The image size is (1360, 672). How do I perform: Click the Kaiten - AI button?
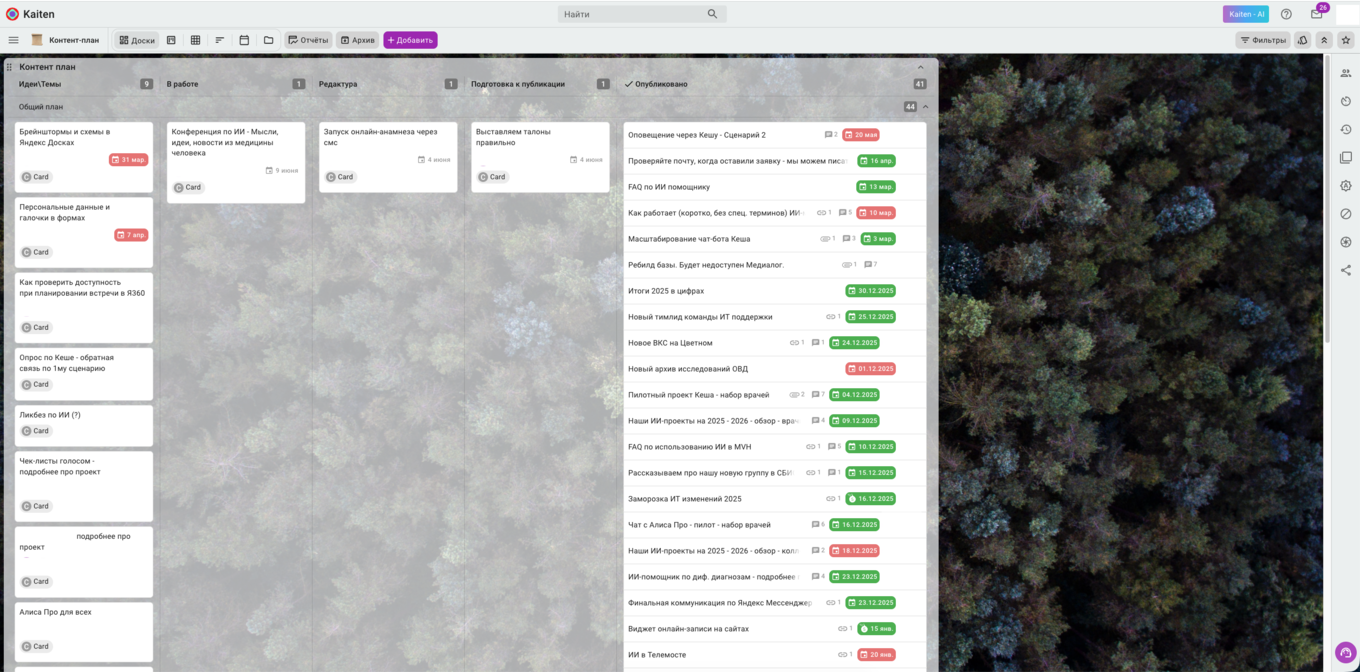[1246, 14]
